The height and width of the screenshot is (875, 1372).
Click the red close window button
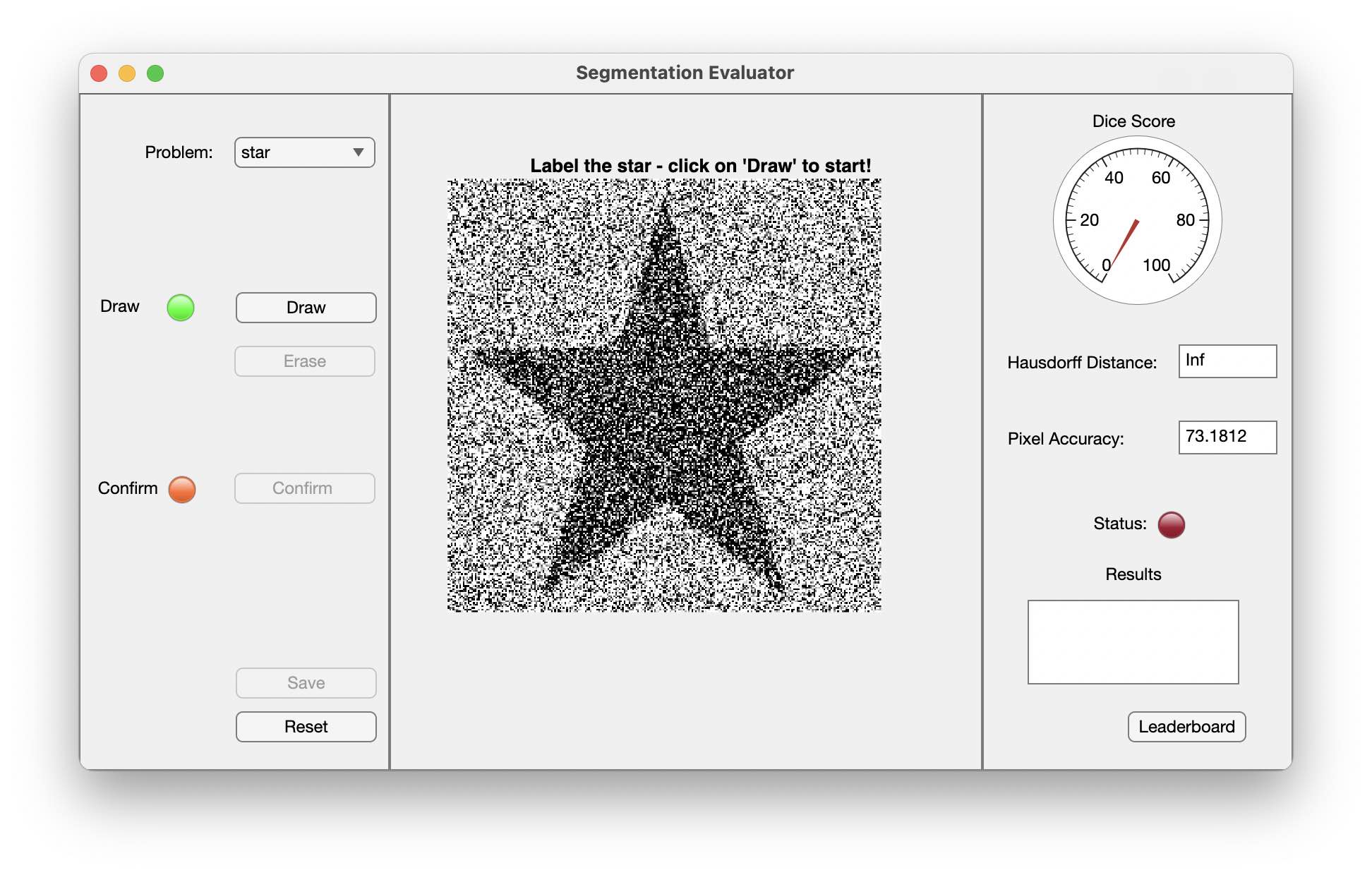(99, 73)
